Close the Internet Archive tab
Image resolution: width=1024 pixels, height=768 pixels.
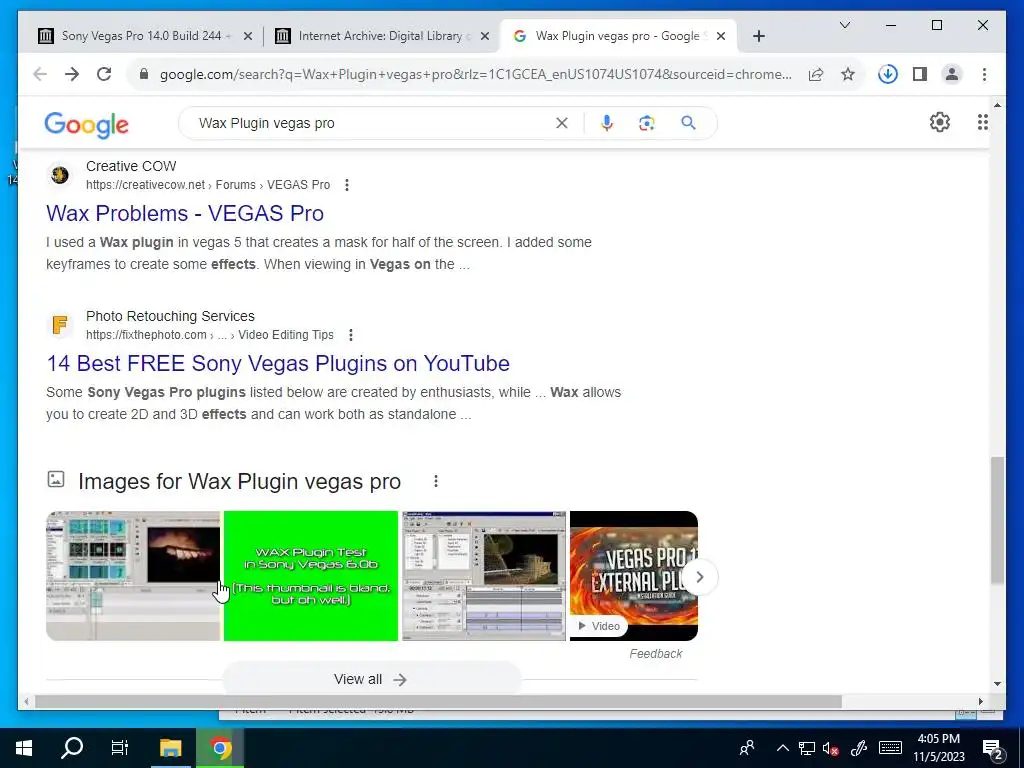pos(485,36)
